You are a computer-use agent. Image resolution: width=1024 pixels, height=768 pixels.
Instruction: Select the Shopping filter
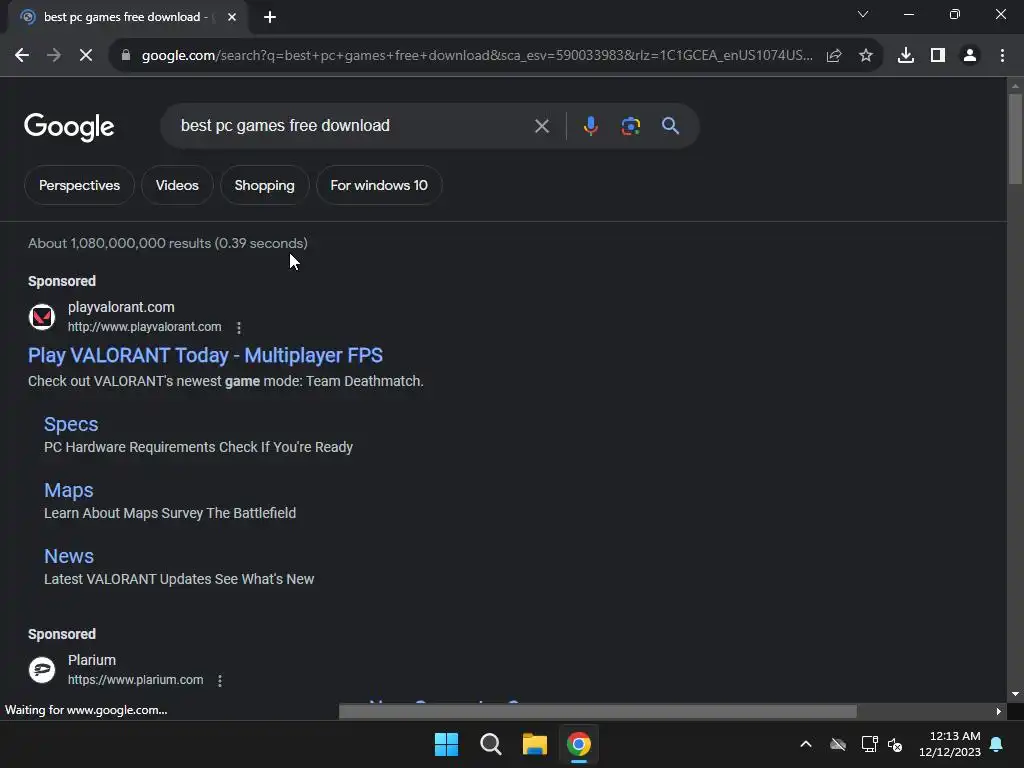[x=264, y=185]
